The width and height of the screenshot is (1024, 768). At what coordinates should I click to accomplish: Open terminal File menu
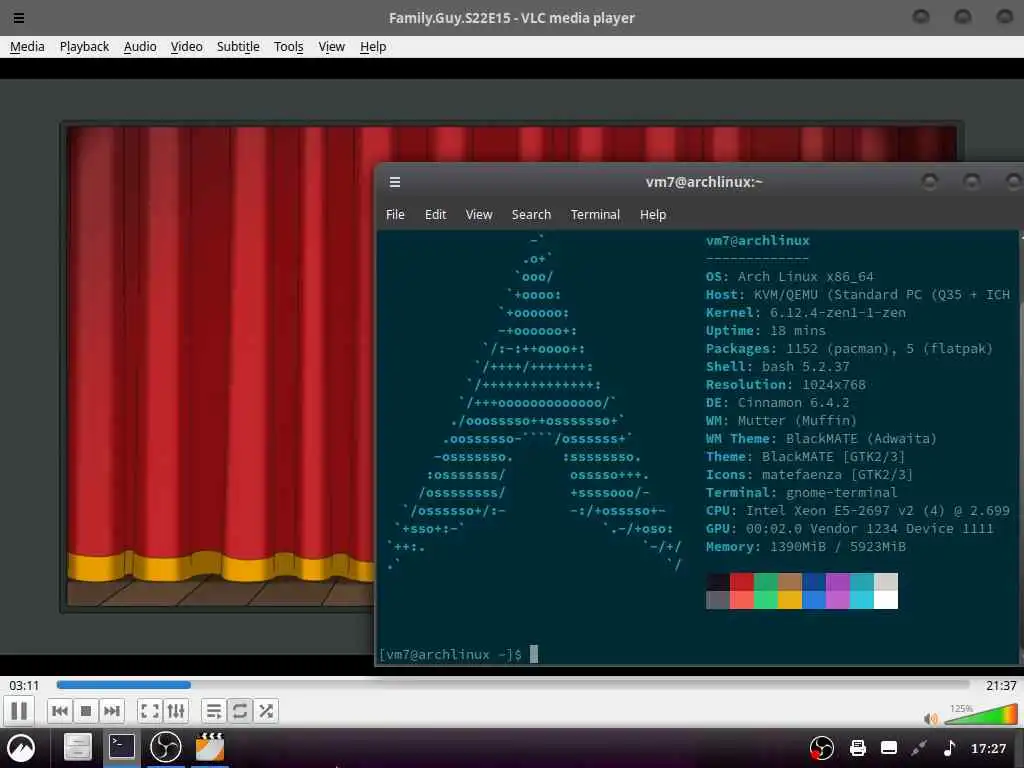(395, 214)
